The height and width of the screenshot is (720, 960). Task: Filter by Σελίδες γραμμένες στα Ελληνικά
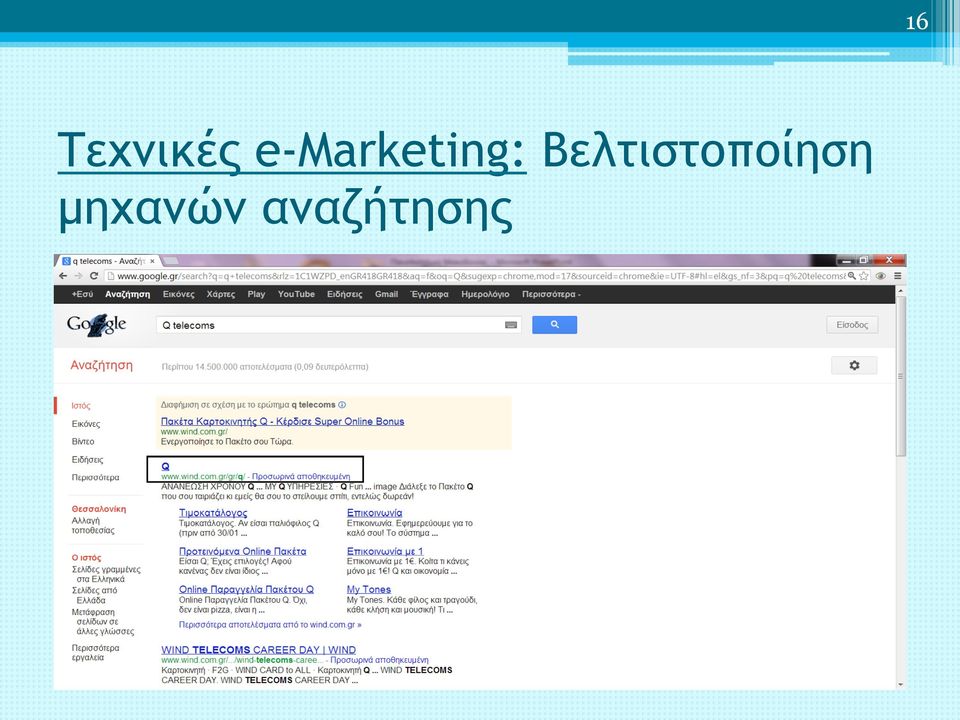(106, 574)
